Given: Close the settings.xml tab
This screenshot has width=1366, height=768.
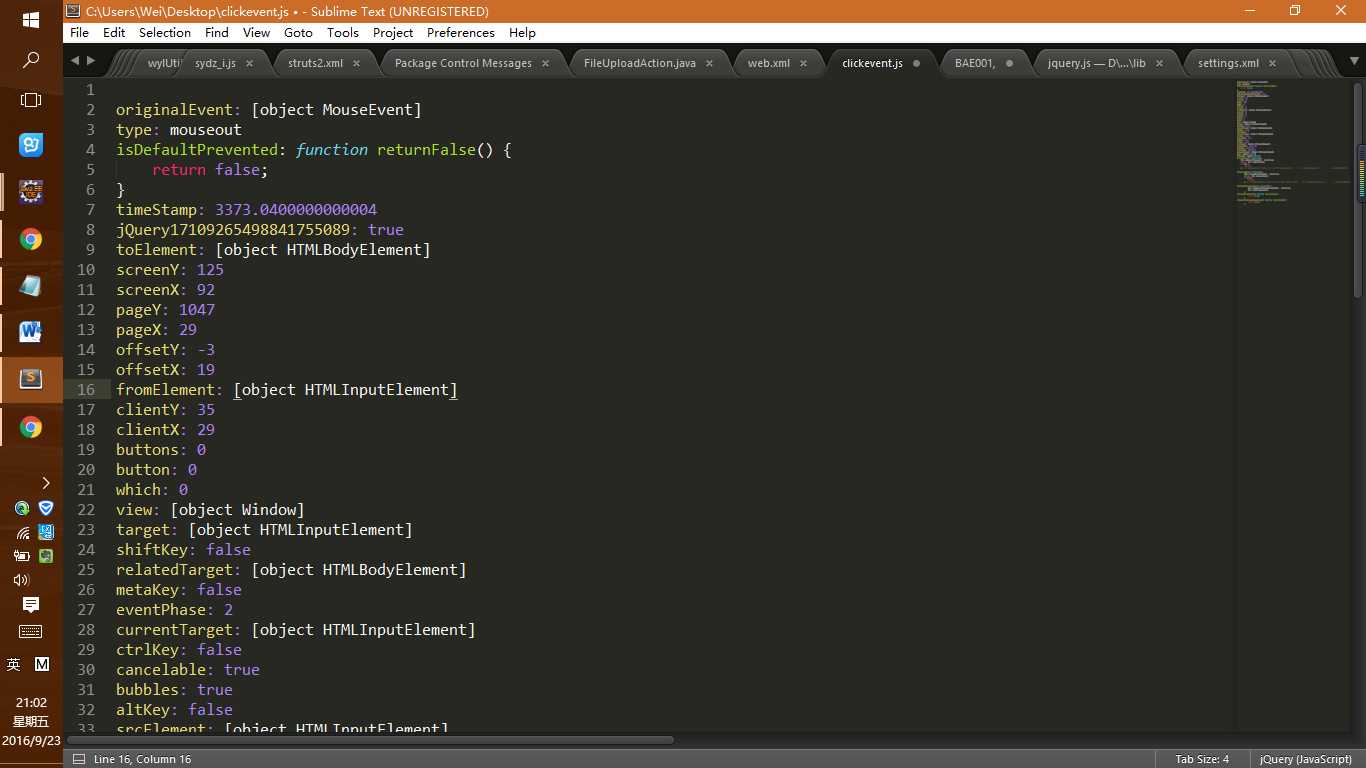Looking at the screenshot, I should point(1273,63).
